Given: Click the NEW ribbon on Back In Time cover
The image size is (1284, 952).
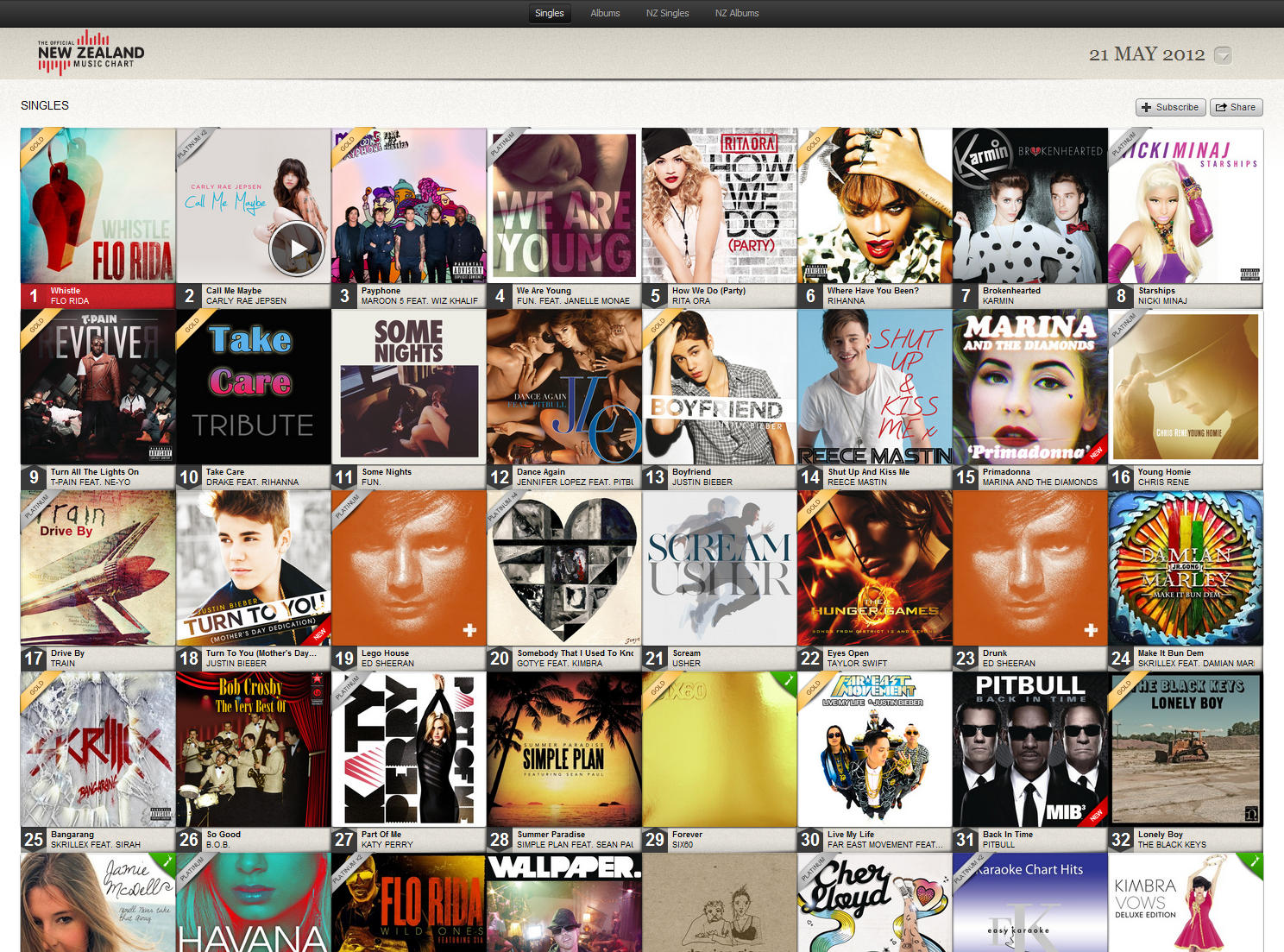Looking at the screenshot, I should (x=1096, y=815).
